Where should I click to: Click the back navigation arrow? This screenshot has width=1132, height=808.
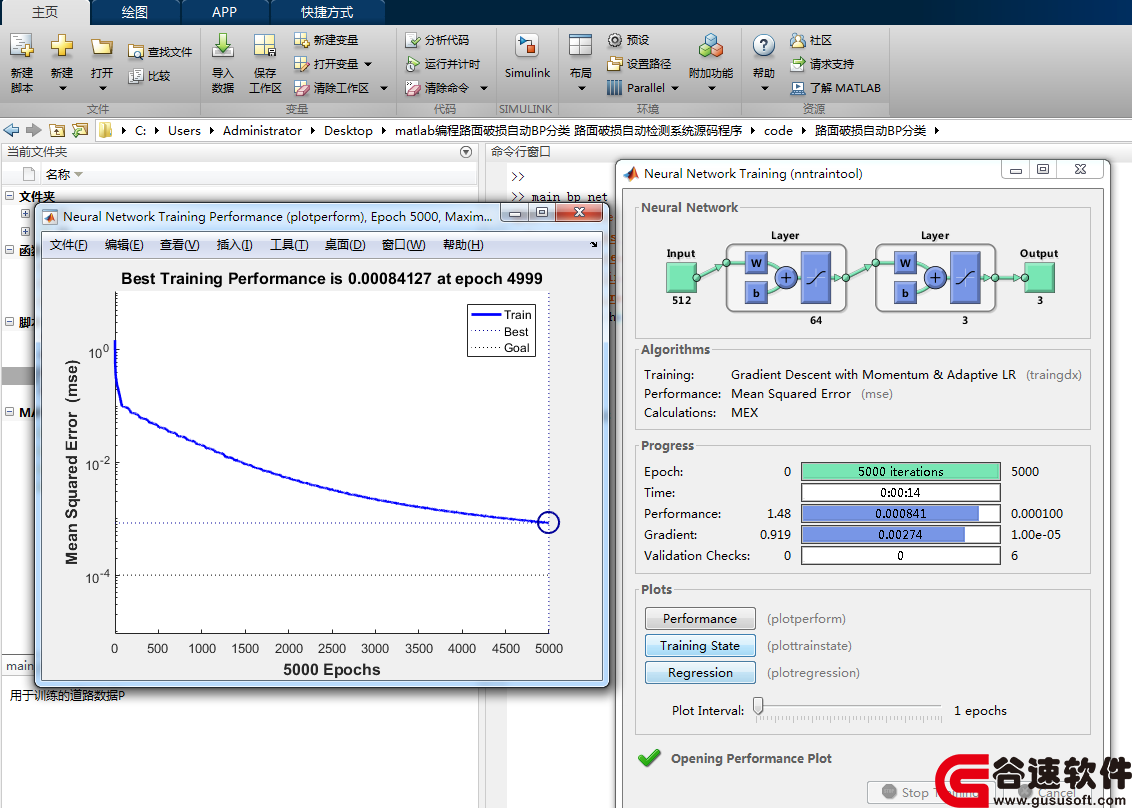pyautogui.click(x=12, y=130)
